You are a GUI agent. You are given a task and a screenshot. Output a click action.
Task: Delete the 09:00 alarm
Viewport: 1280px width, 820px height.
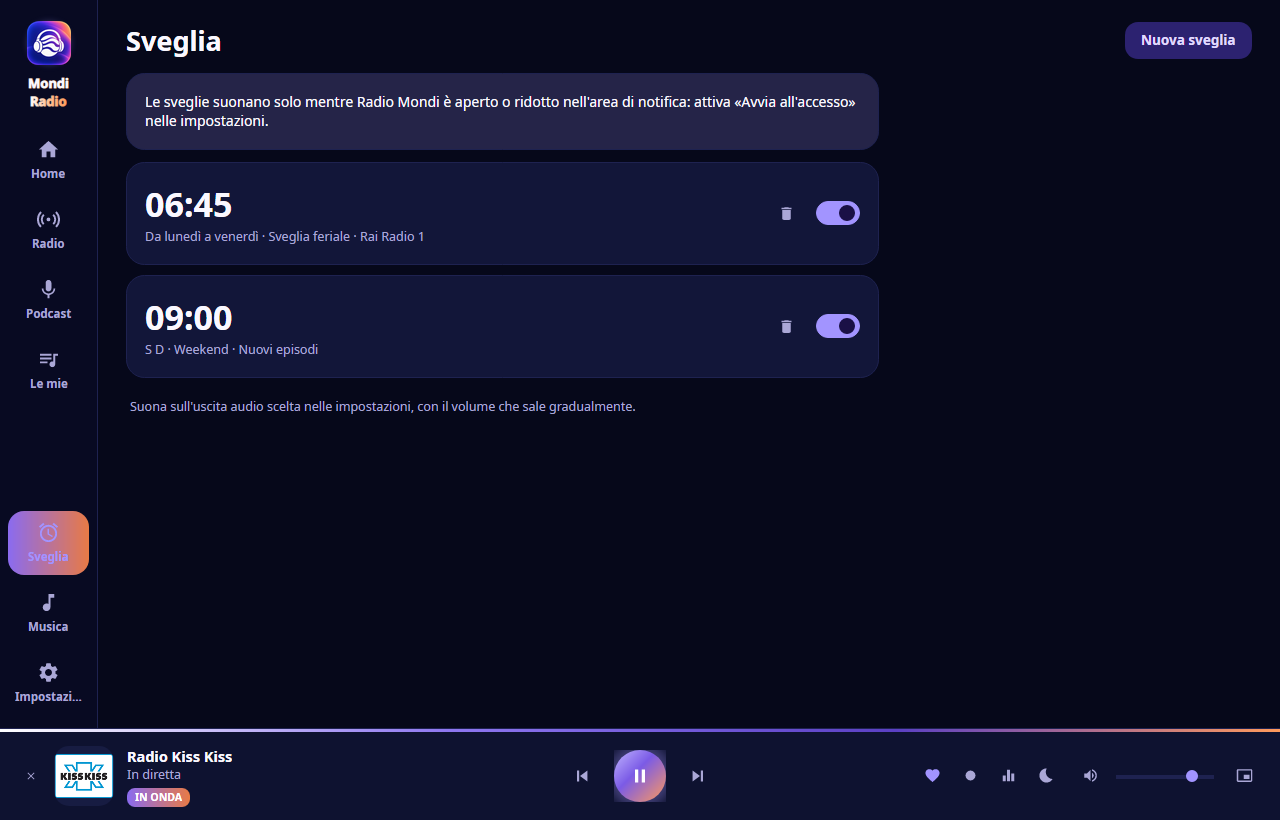[x=786, y=326]
